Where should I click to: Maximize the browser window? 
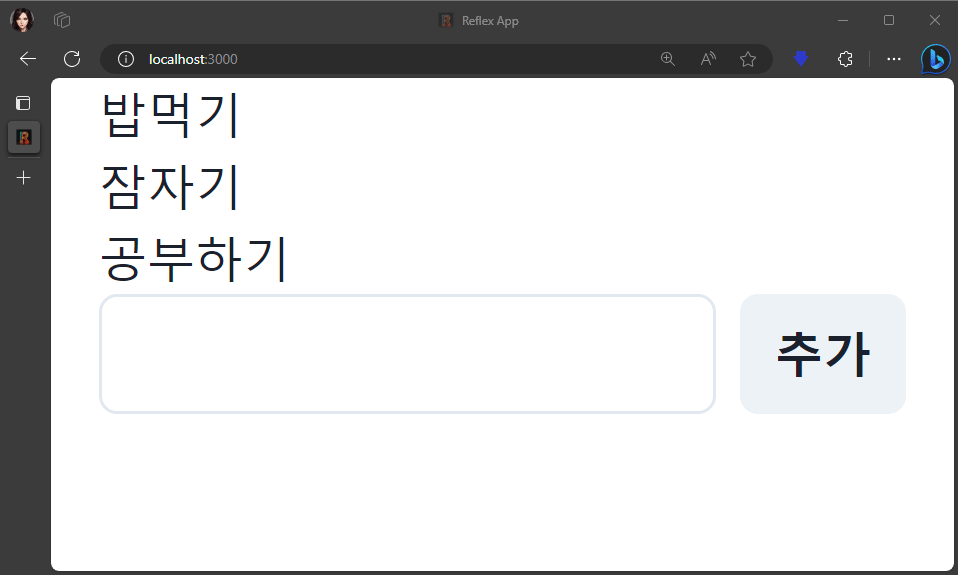click(x=889, y=20)
